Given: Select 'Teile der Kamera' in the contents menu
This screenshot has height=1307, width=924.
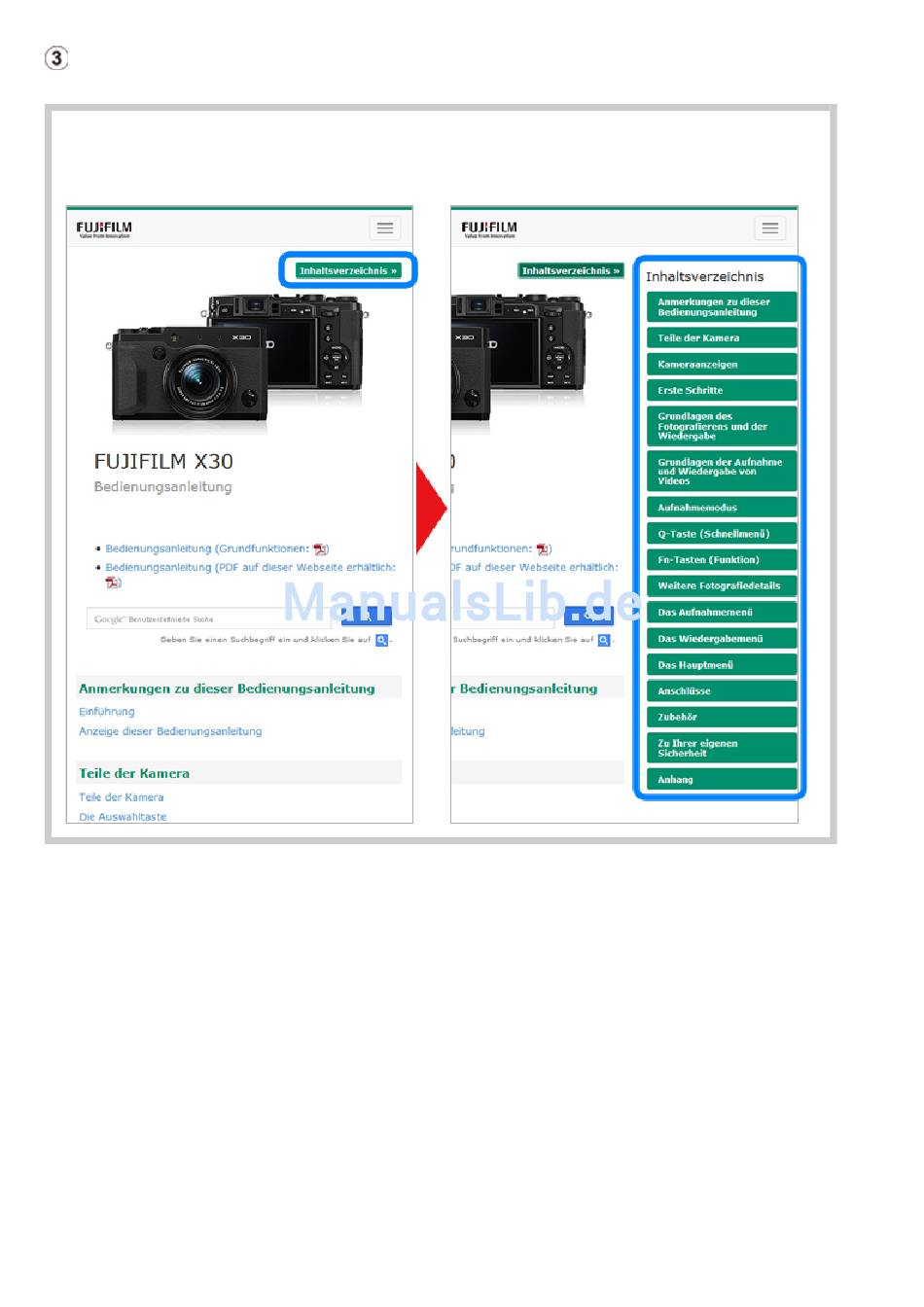Looking at the screenshot, I should [x=722, y=337].
